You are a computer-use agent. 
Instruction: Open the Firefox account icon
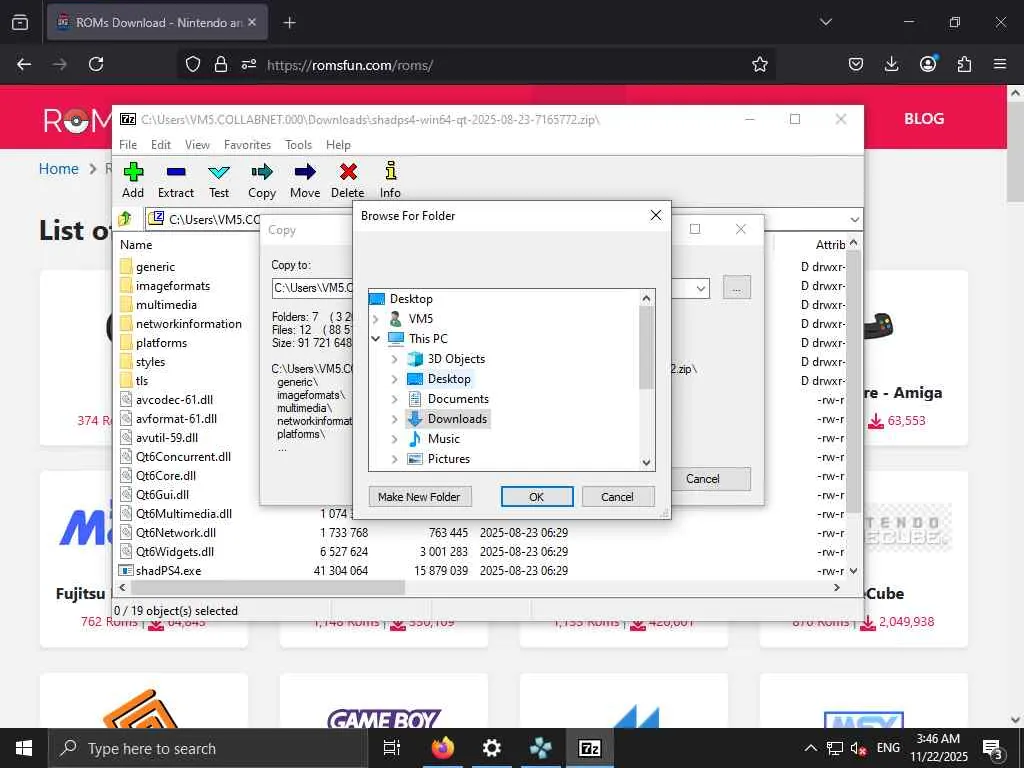click(928, 64)
